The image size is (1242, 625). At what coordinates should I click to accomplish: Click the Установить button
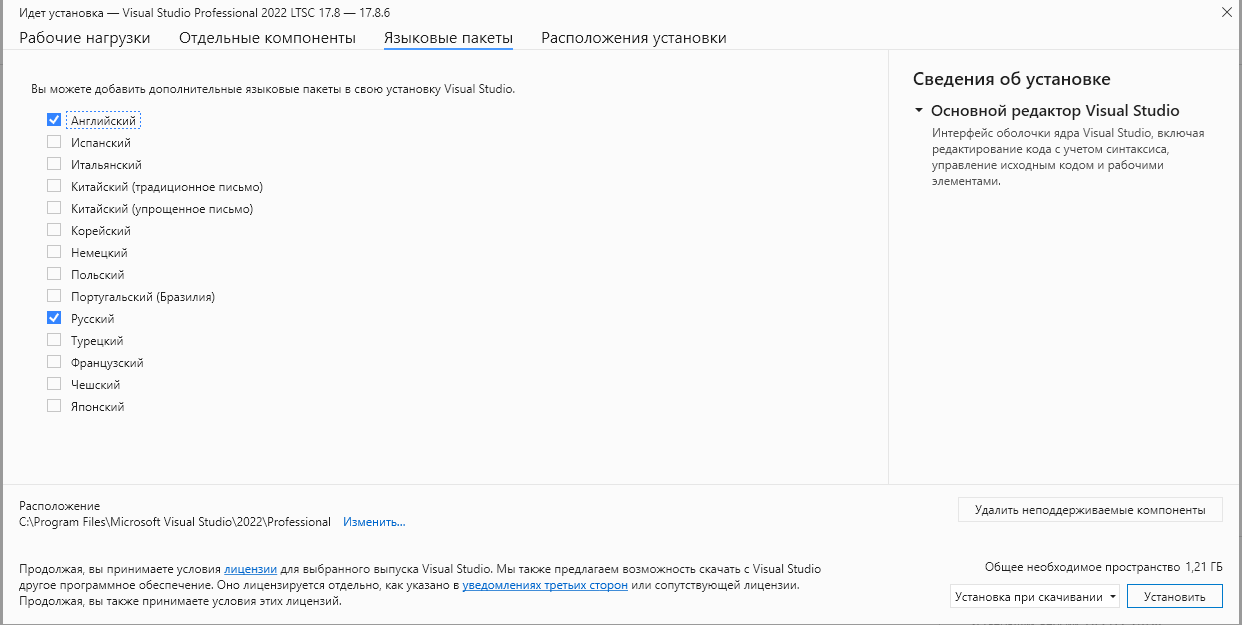click(1175, 597)
